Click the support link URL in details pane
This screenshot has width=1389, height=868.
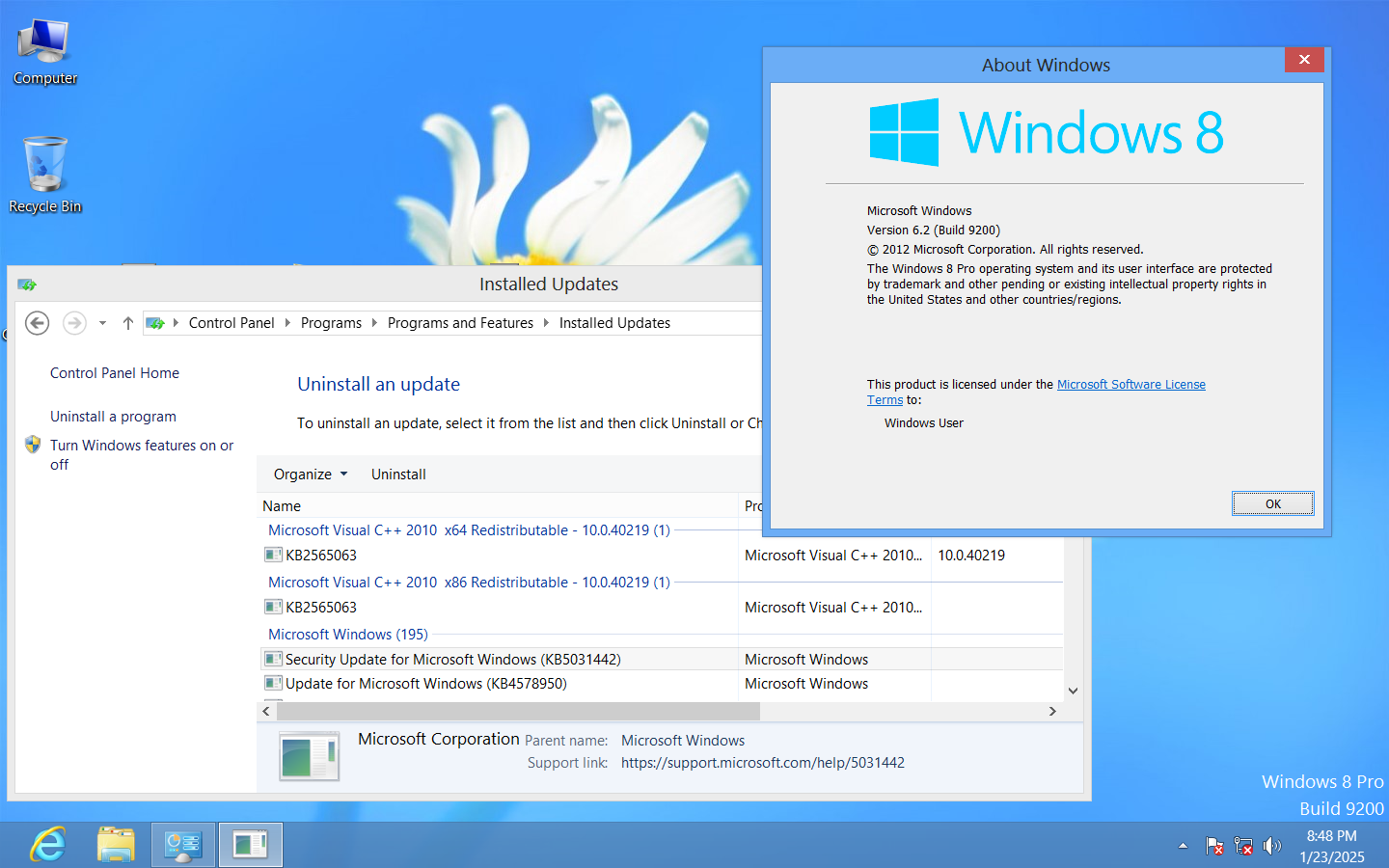tap(763, 763)
